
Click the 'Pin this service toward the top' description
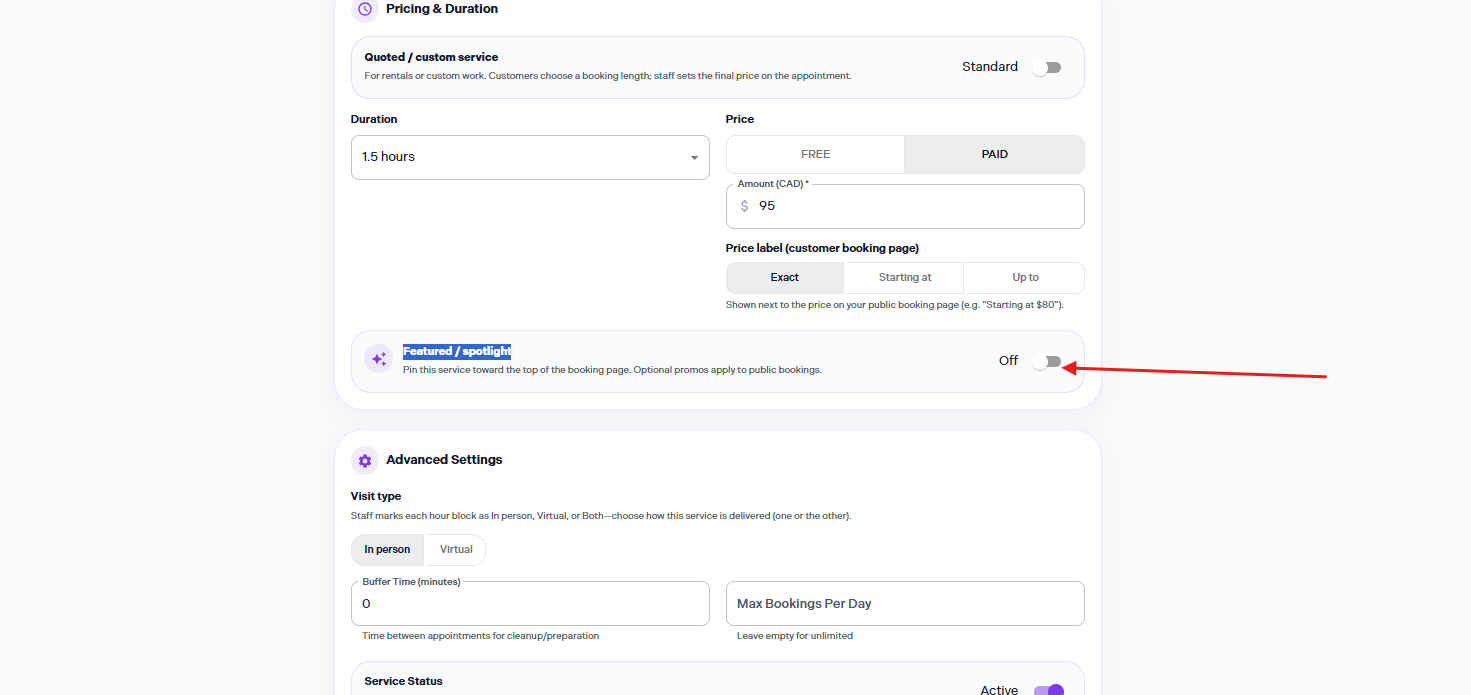coord(612,370)
